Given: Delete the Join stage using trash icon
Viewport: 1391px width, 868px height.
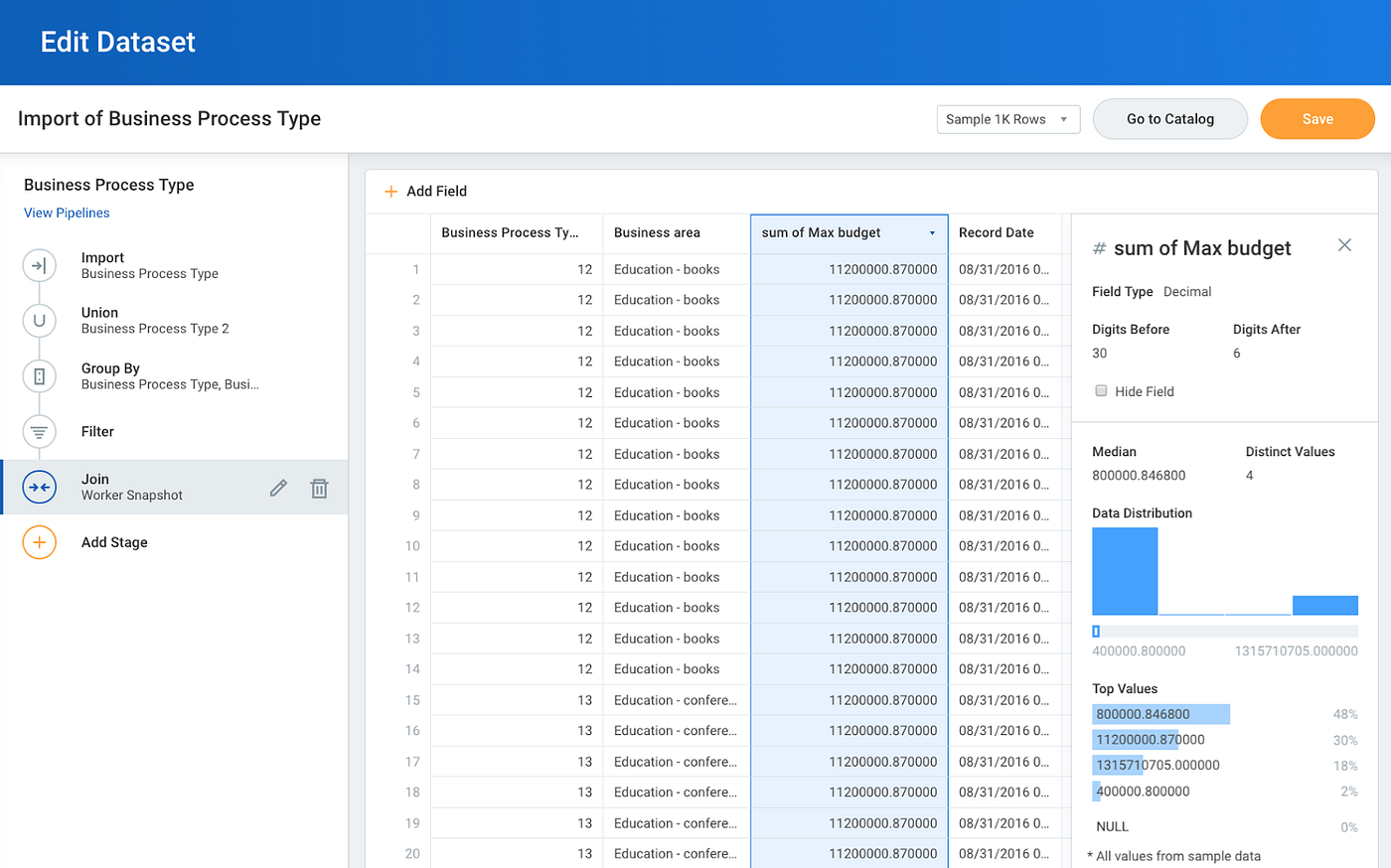Looking at the screenshot, I should (x=319, y=488).
